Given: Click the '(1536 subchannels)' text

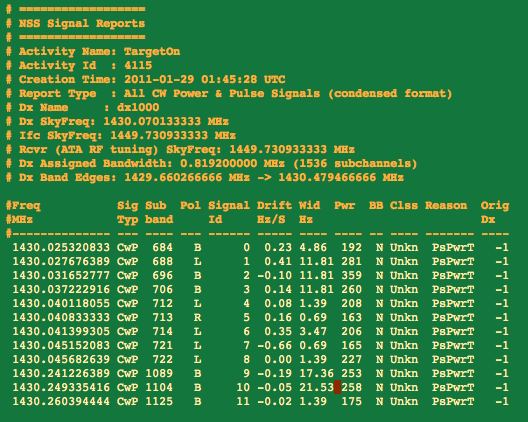Looking at the screenshot, I should [355, 163].
